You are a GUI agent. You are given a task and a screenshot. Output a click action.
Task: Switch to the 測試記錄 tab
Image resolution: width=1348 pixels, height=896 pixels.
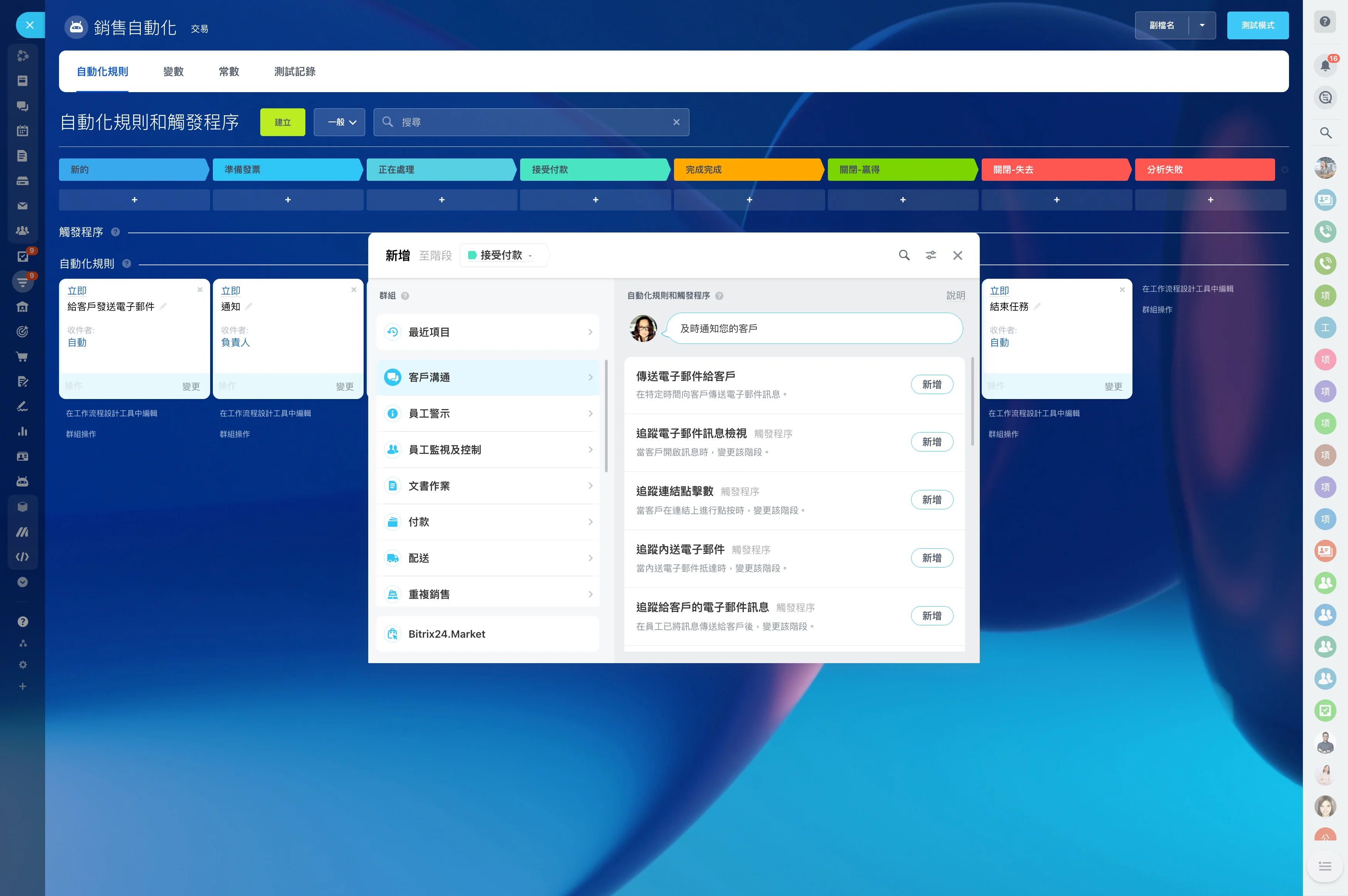(x=294, y=71)
